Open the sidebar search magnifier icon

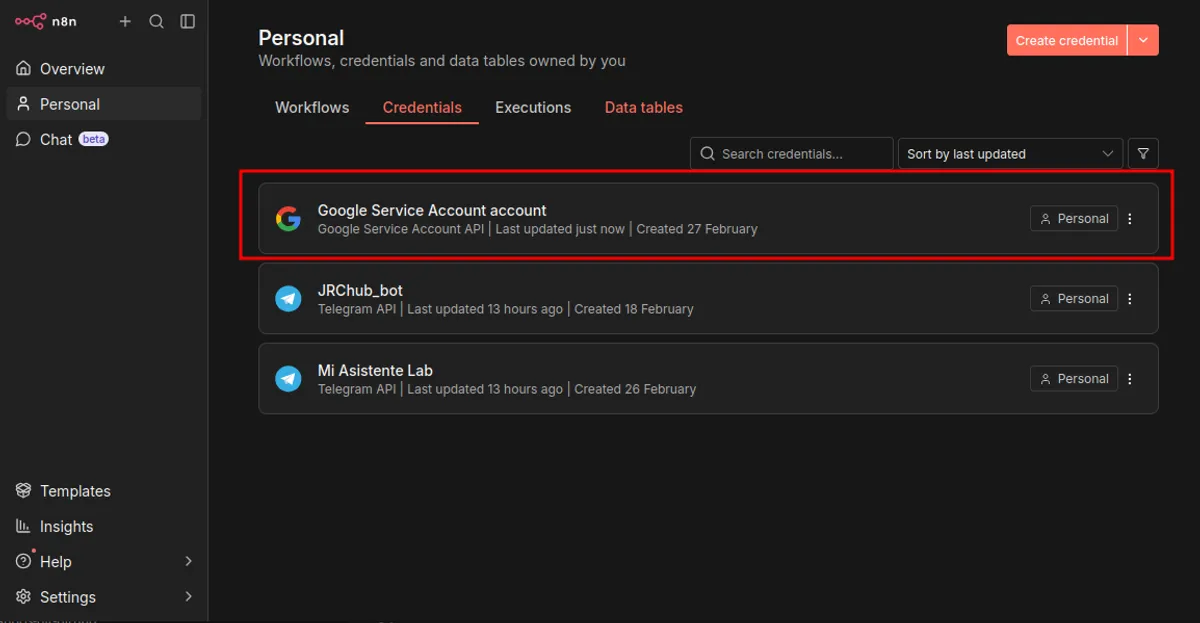(x=156, y=21)
